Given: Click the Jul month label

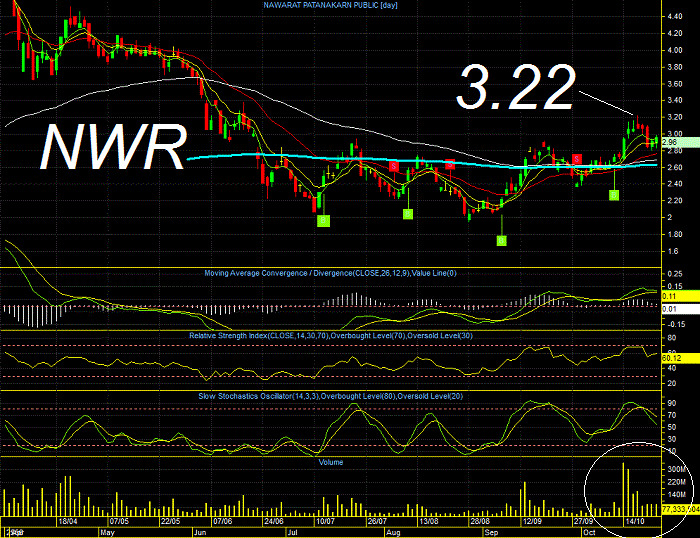Looking at the screenshot, I should (292, 533).
